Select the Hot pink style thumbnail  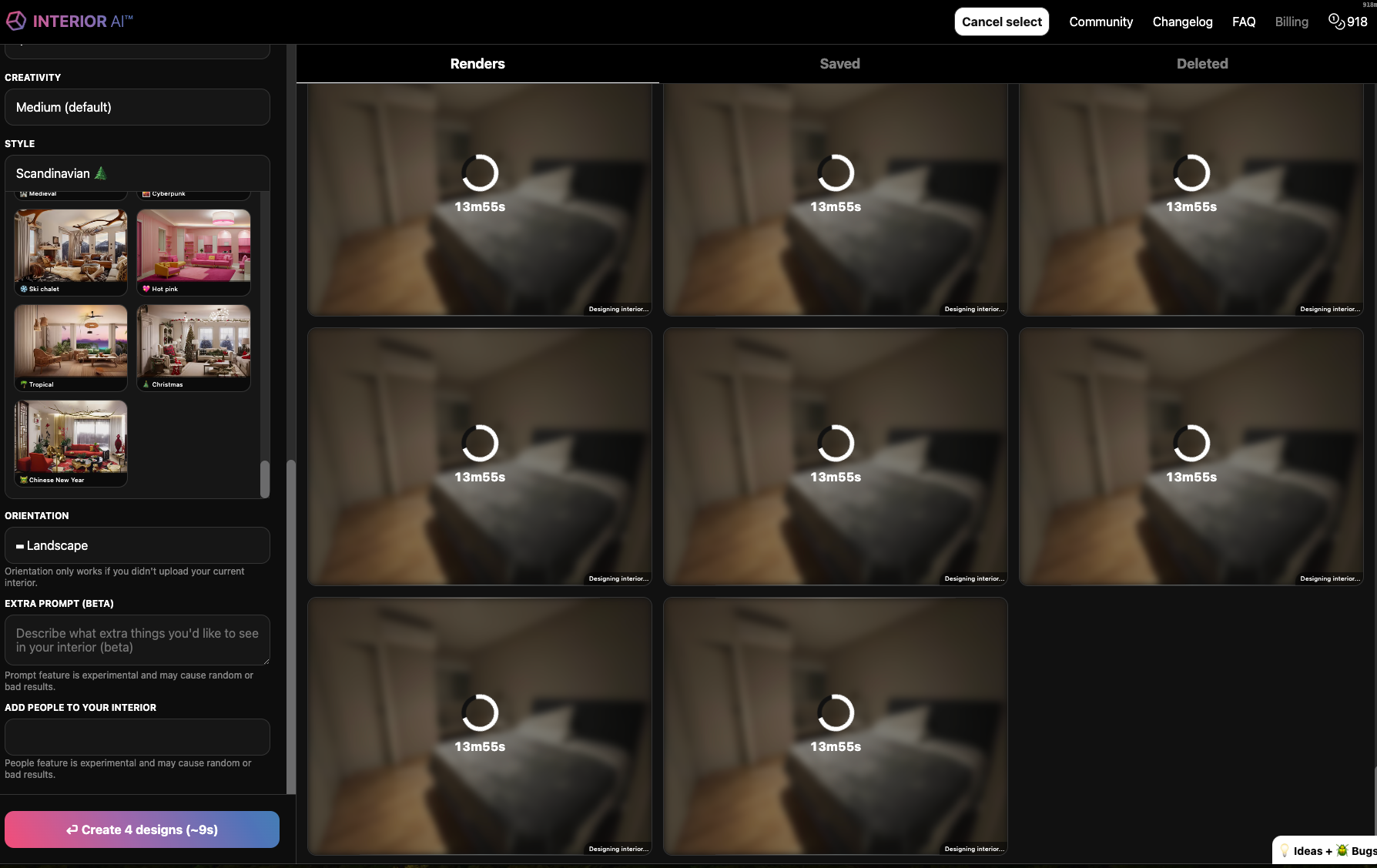pyautogui.click(x=193, y=251)
